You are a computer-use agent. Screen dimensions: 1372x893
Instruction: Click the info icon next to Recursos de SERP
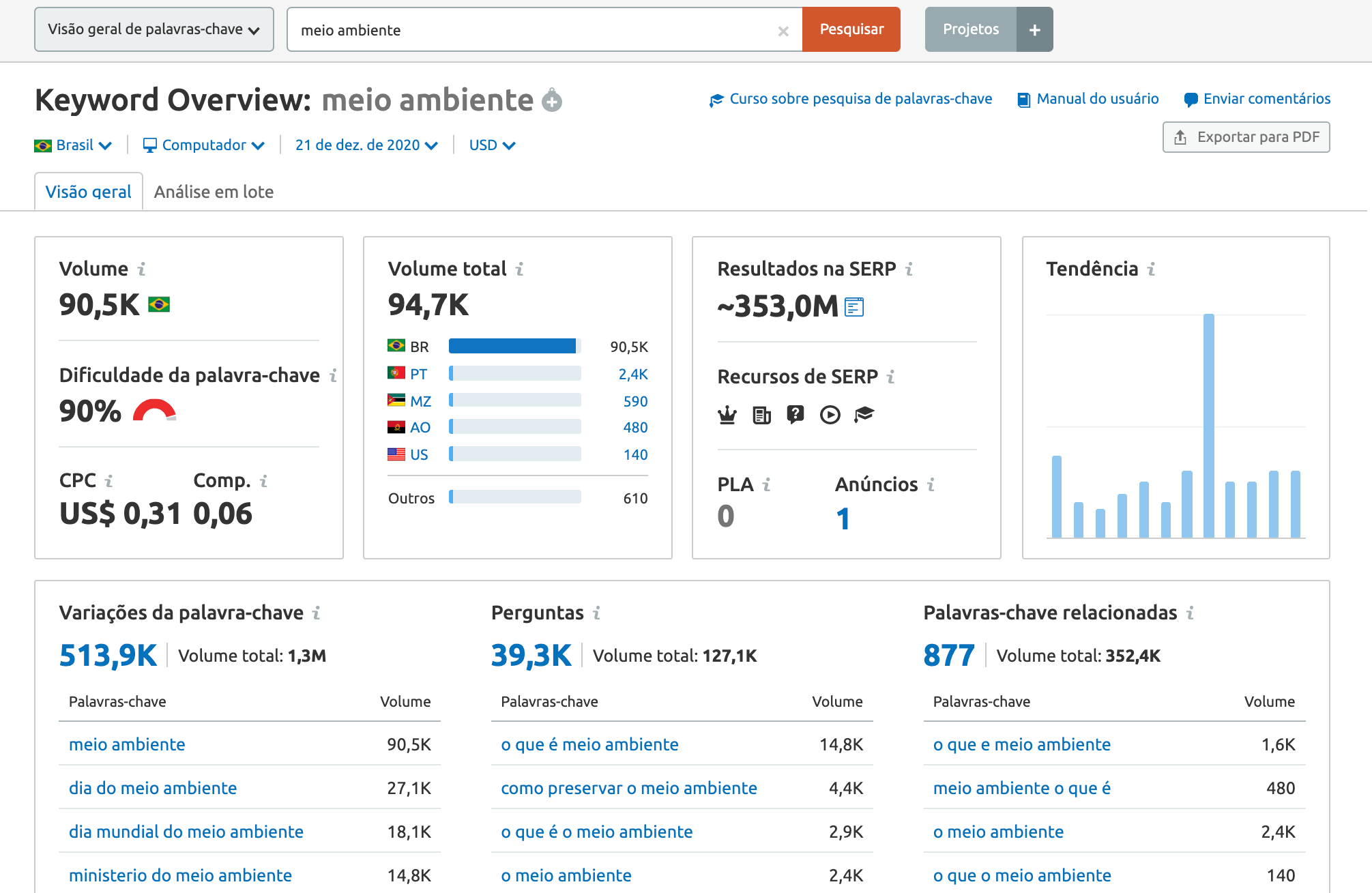[x=890, y=377]
